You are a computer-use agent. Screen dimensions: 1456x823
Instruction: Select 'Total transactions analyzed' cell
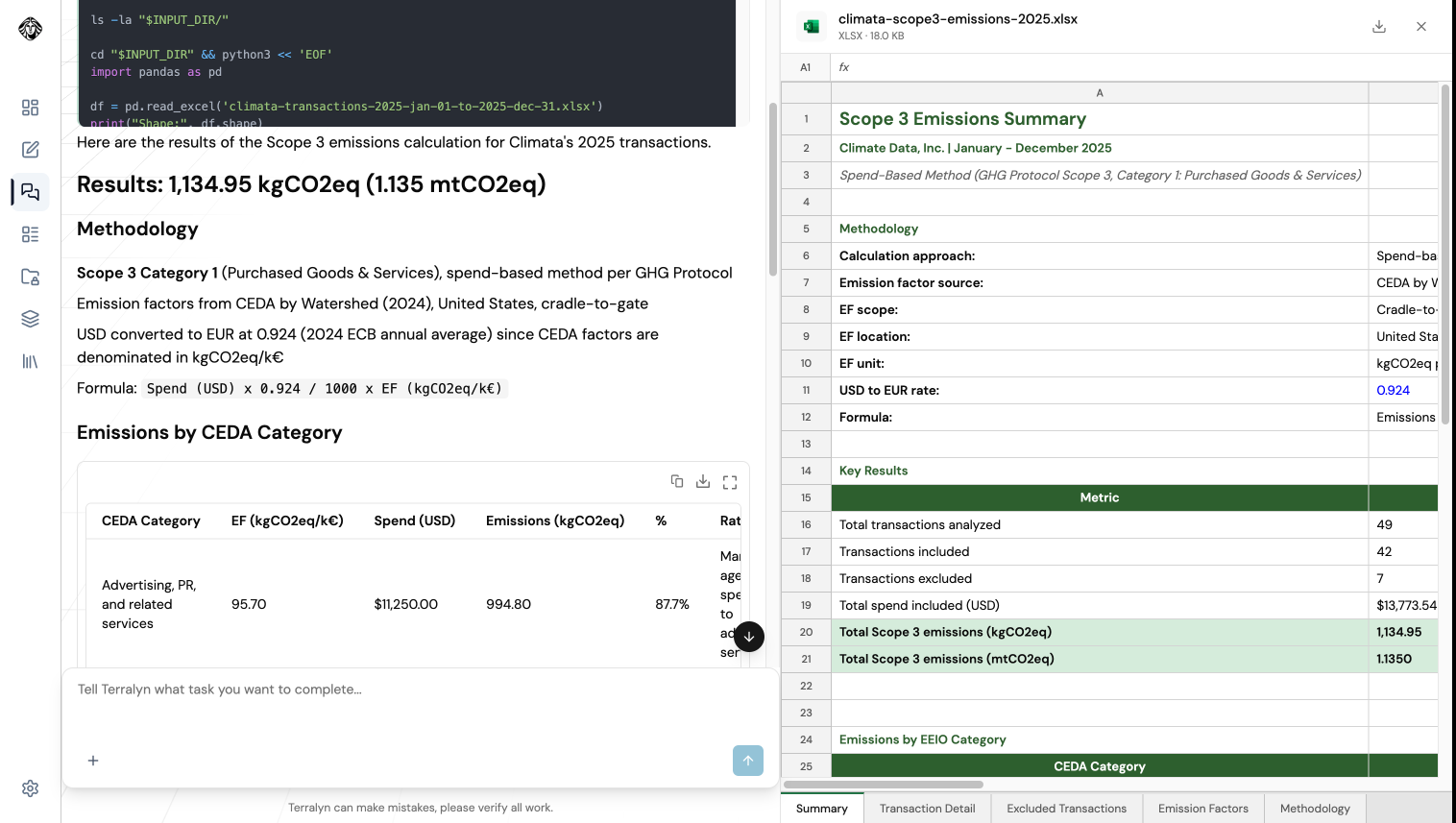(1100, 524)
